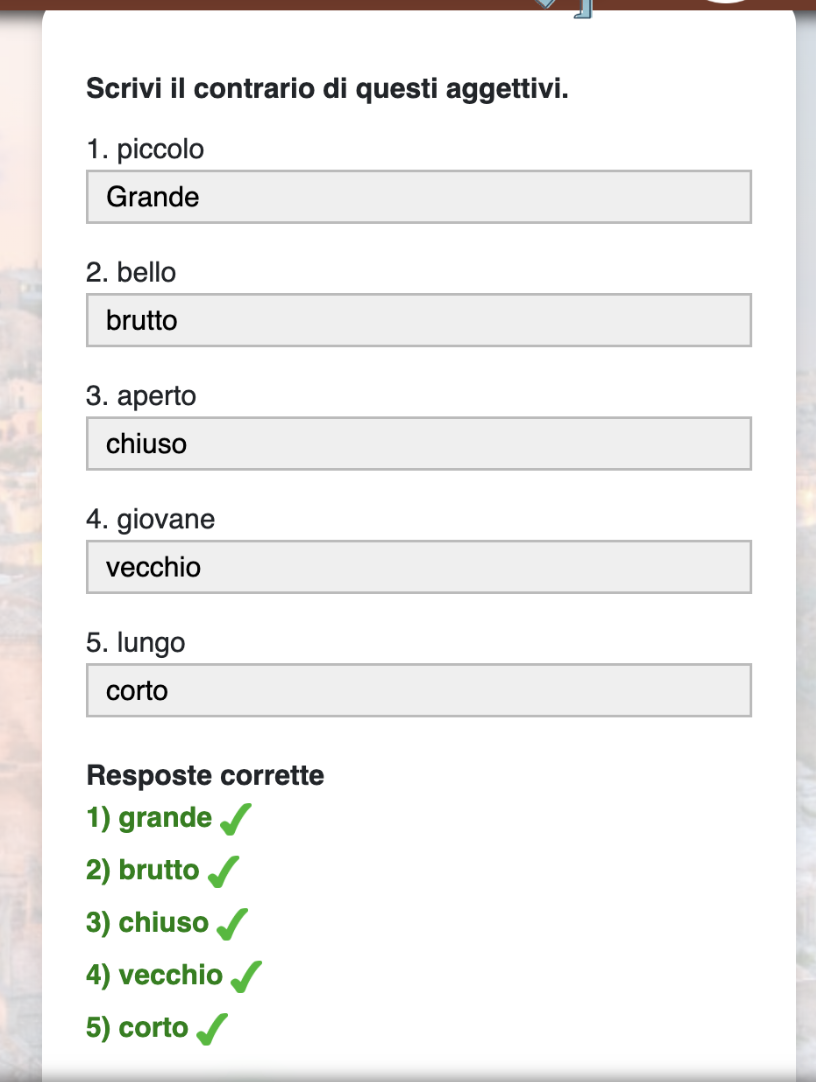Select the "2. bello" prompt text
This screenshot has height=1082, width=816.
(131, 272)
